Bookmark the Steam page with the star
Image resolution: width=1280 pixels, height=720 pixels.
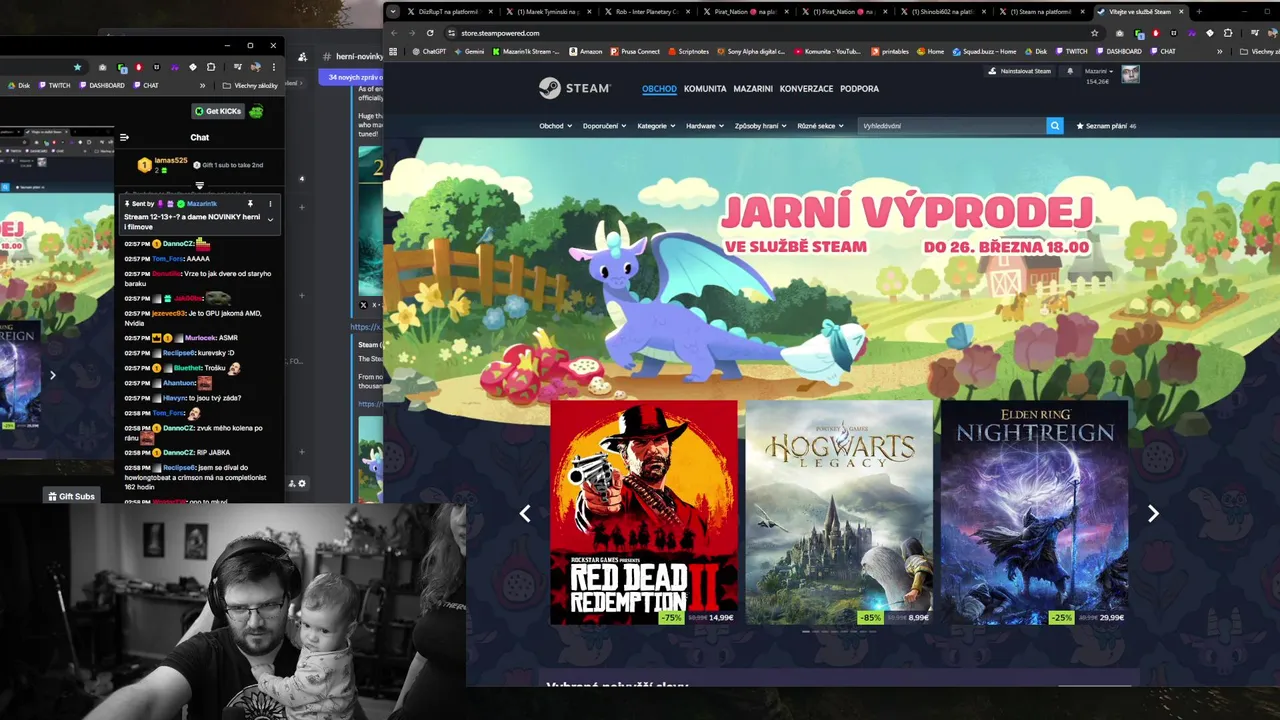point(1094,33)
